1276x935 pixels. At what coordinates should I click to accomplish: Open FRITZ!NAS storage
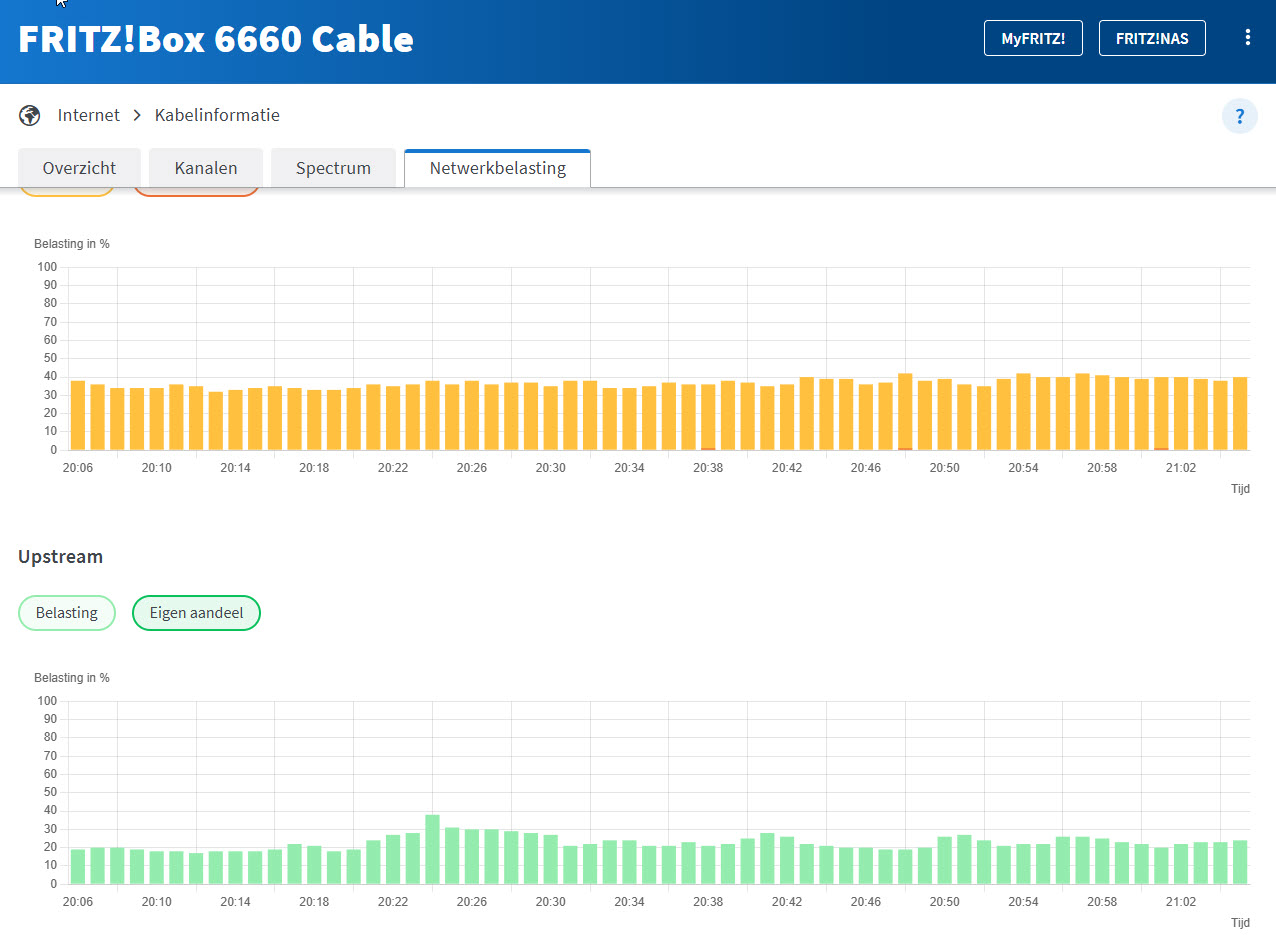pyautogui.click(x=1152, y=38)
